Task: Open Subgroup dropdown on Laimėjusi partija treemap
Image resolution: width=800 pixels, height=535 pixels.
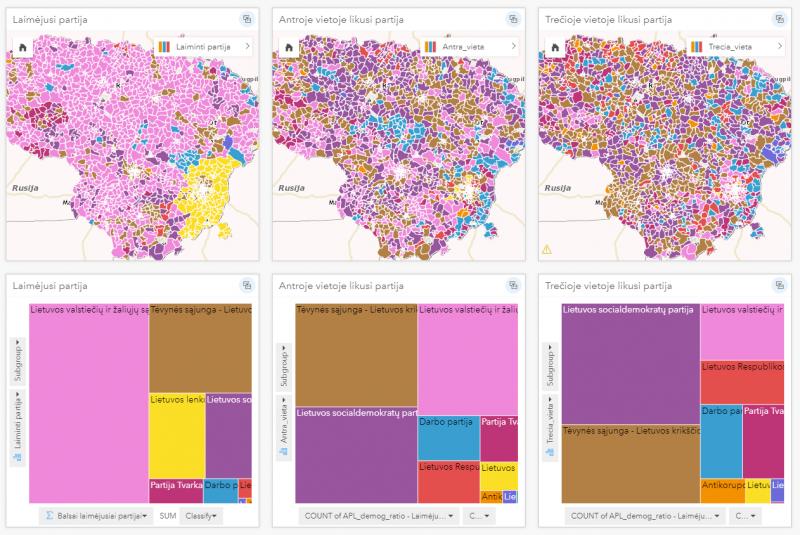Action: pyautogui.click(x=18, y=360)
